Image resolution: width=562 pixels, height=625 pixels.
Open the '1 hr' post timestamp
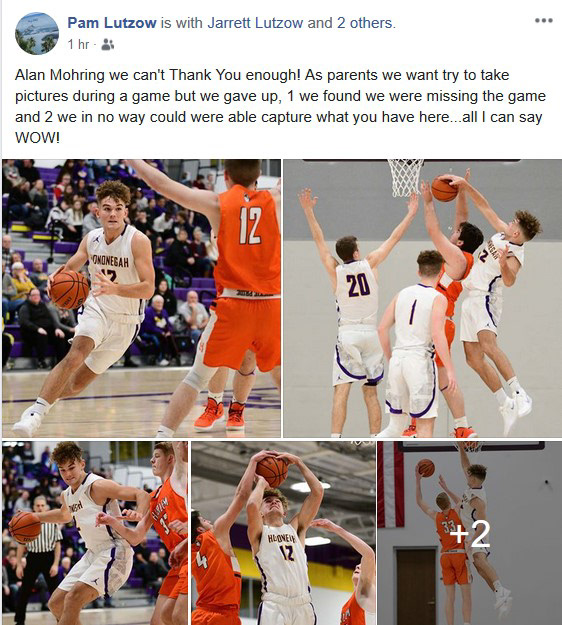pos(78,44)
